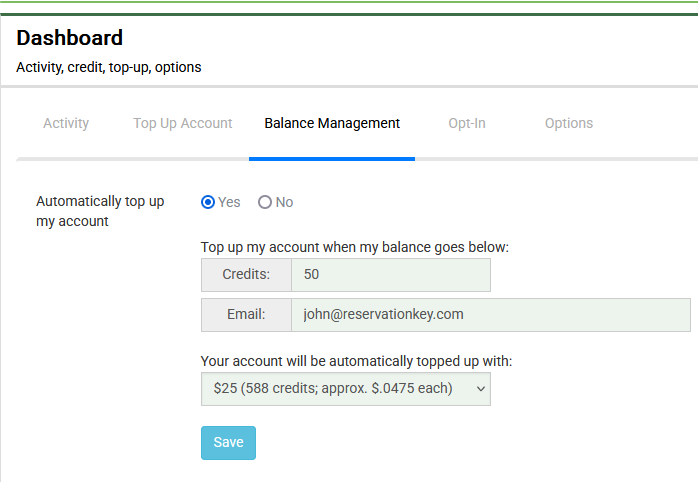Screen dimensions: 698x482
Task: Open the Options tab
Action: [x=569, y=123]
